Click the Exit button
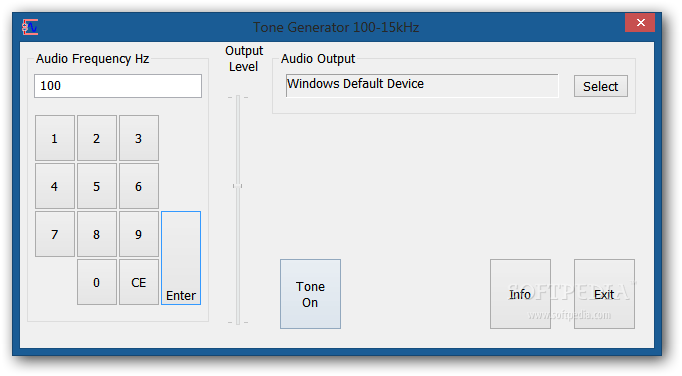The height and width of the screenshot is (376, 682). 604,294
